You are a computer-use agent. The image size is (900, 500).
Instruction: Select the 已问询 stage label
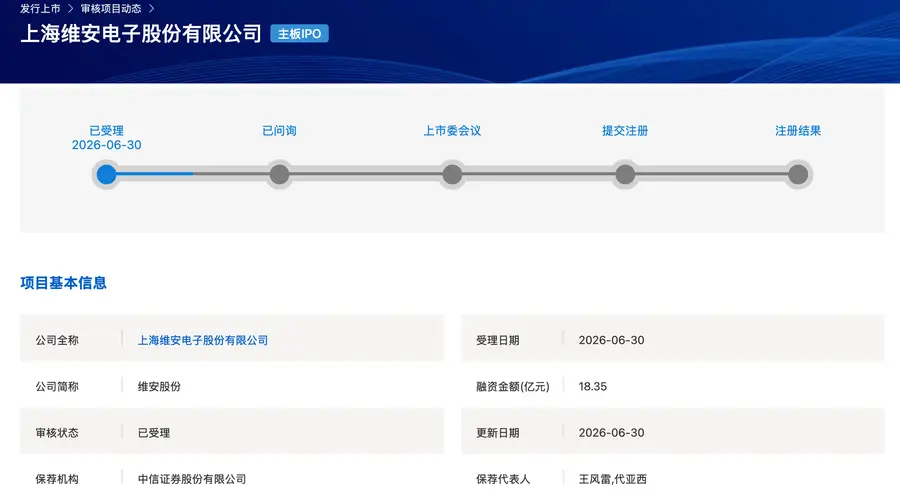coord(280,130)
